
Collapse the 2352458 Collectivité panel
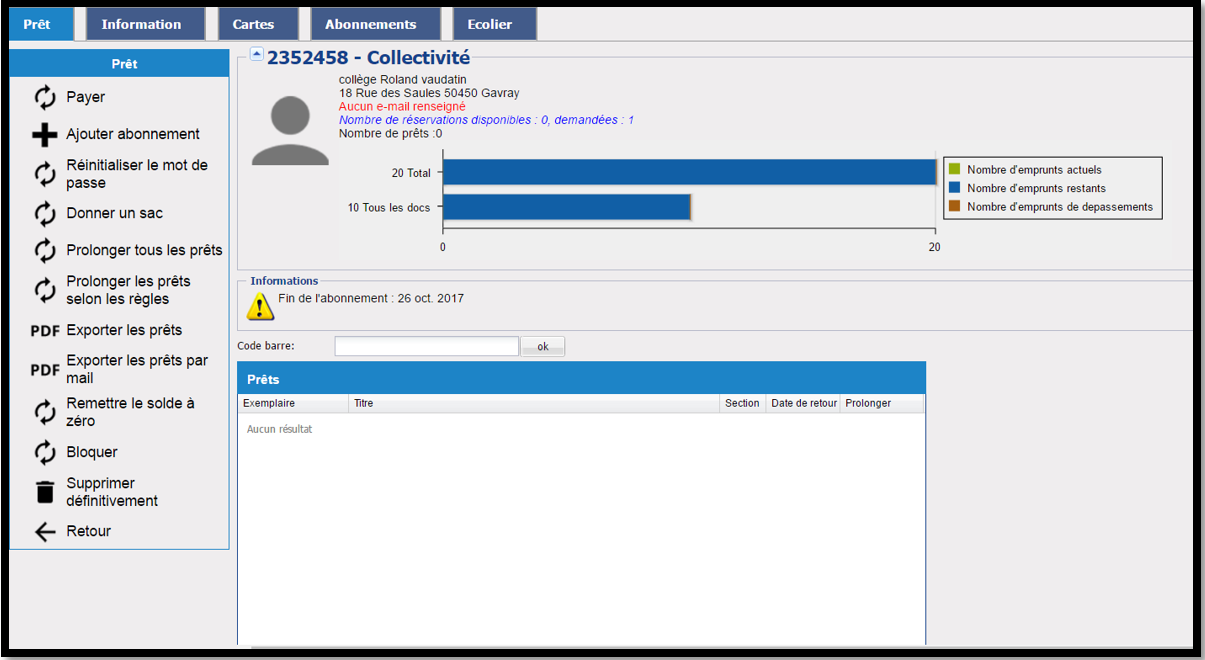(x=257, y=55)
